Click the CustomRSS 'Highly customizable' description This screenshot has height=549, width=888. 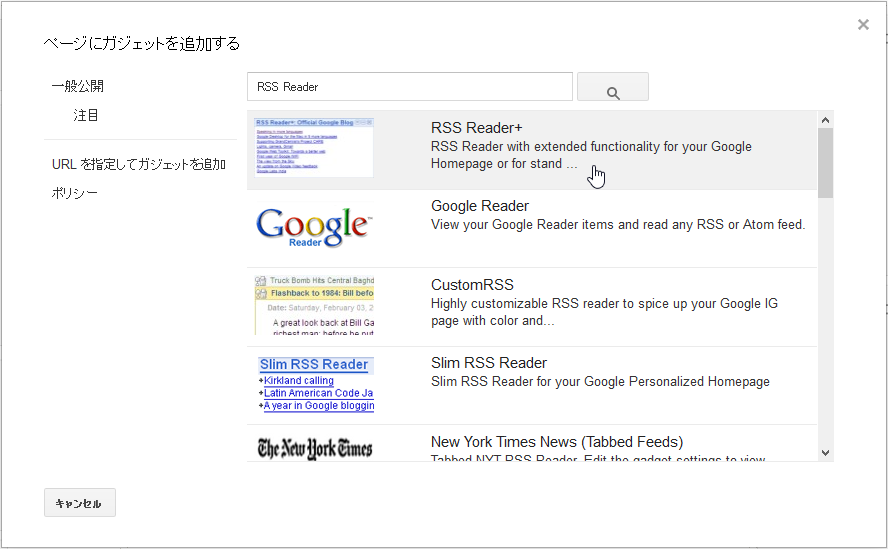tap(604, 312)
